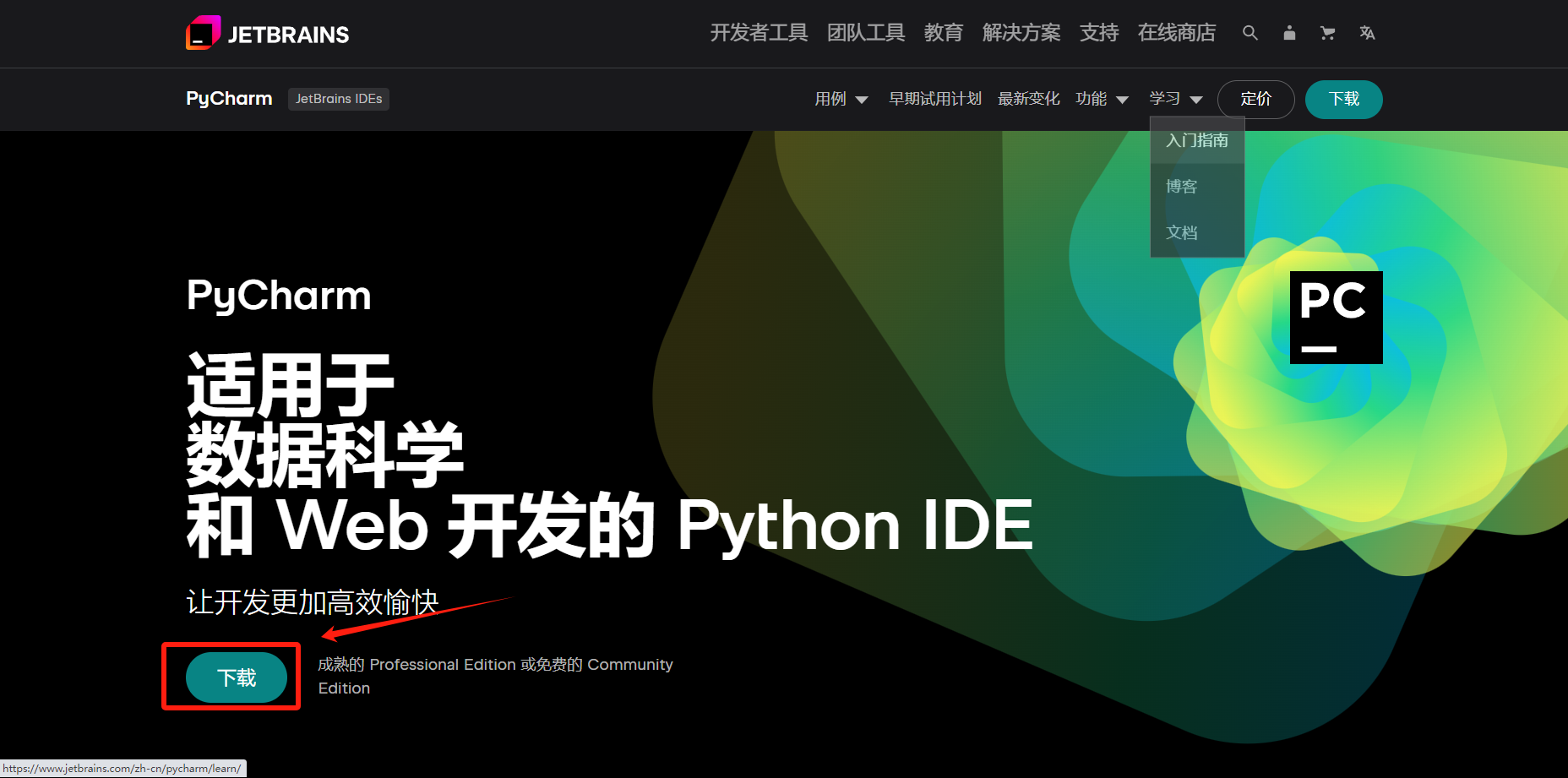Open 支持 menu

coord(1099,33)
